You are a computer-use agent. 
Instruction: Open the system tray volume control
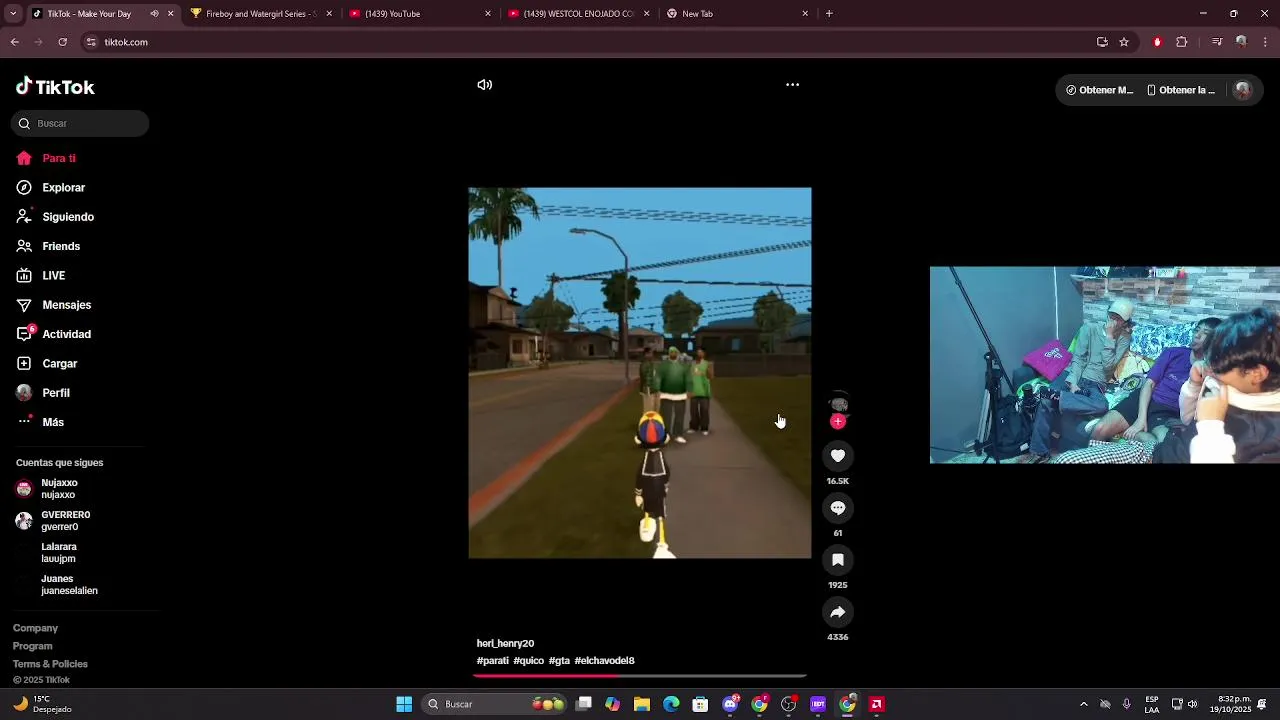pyautogui.click(x=1192, y=704)
